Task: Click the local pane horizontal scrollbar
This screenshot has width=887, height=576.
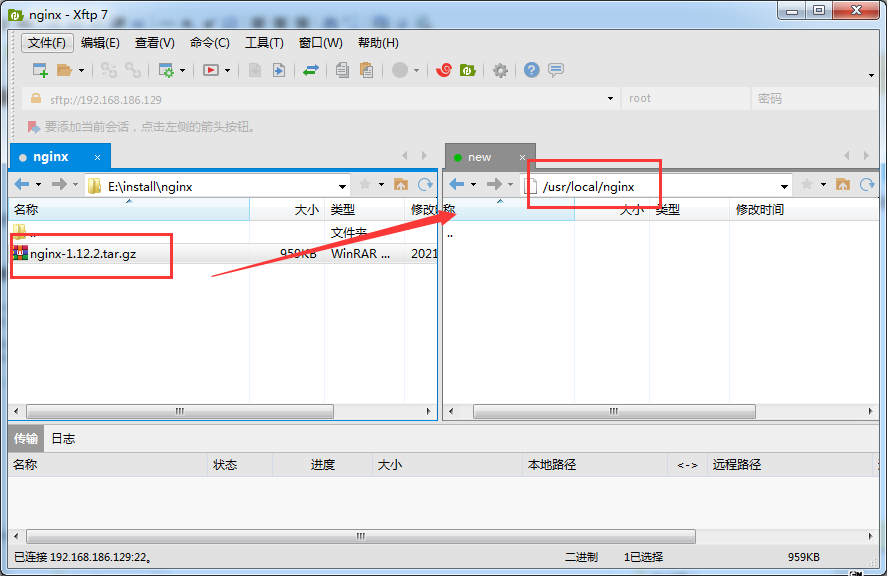Action: [180, 411]
